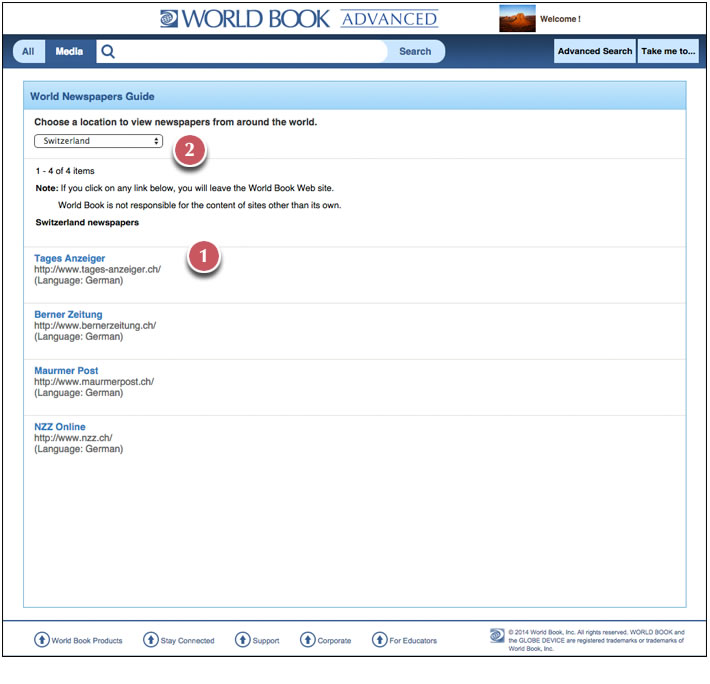710x684 pixels.
Task: Click the 'Switzerland newspapers' subheading
Action: pos(87,222)
